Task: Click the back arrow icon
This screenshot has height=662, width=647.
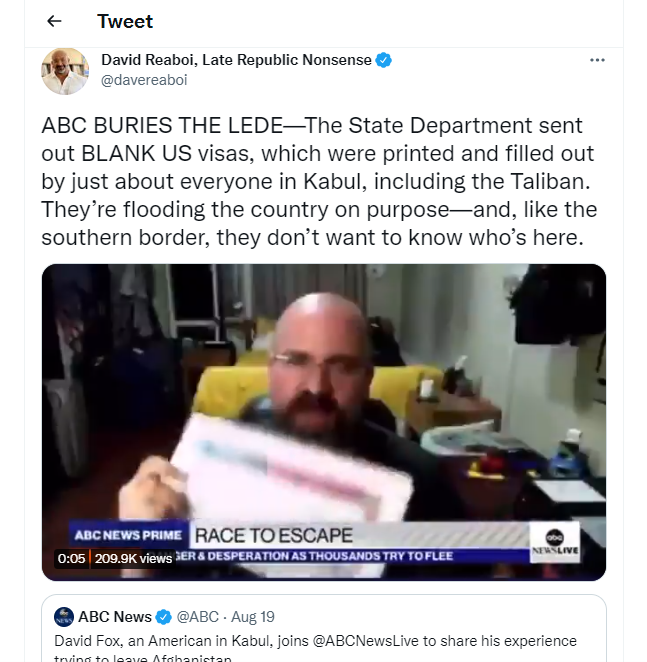Action: point(54,21)
